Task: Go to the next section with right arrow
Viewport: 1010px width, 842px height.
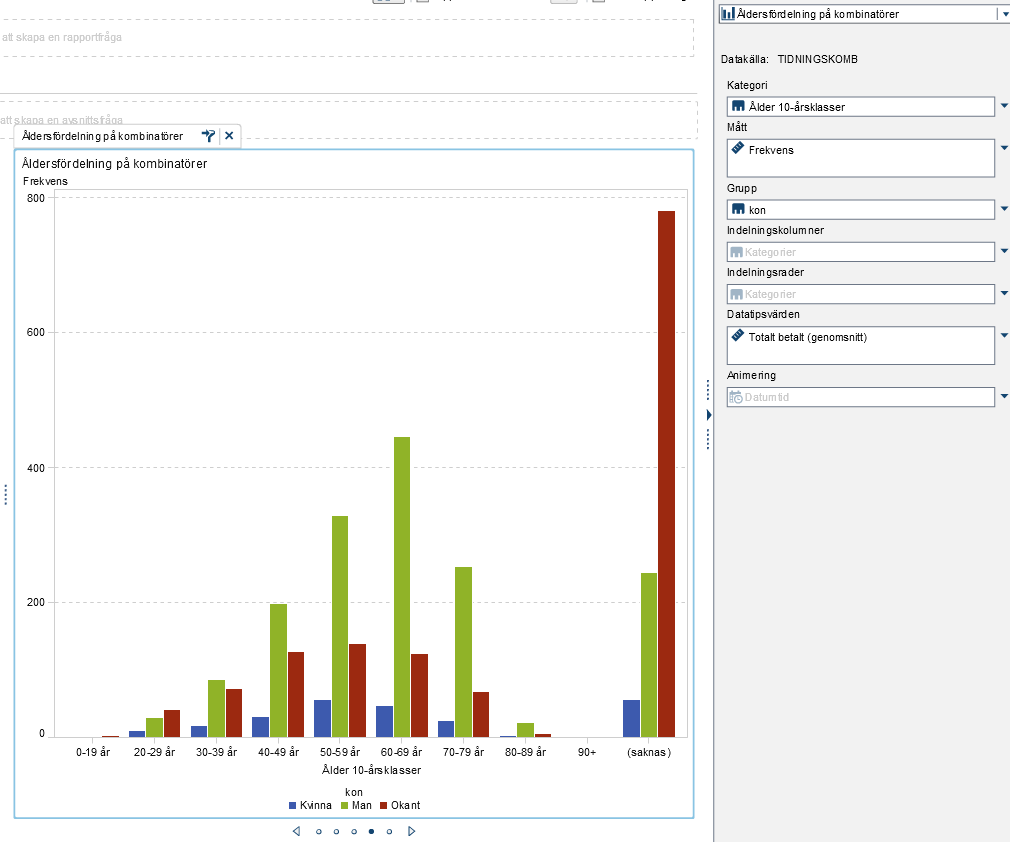Action: click(x=411, y=831)
